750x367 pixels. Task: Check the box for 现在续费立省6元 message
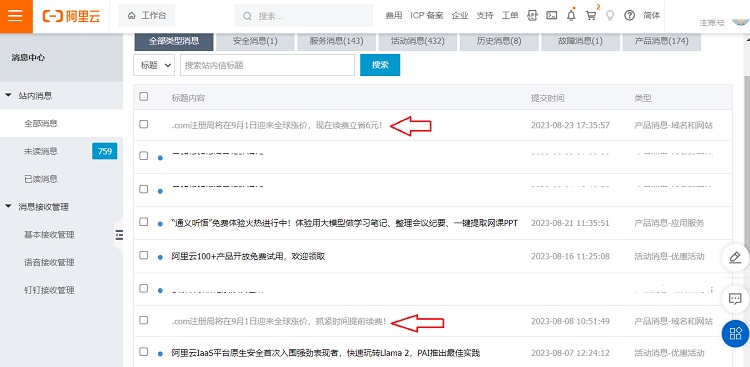[143, 124]
